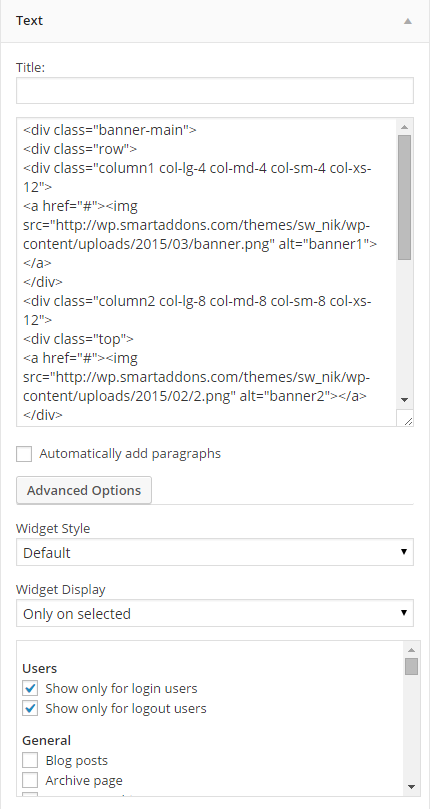Click the textarea scroll up arrow
The width and height of the screenshot is (430, 809).
(x=405, y=127)
